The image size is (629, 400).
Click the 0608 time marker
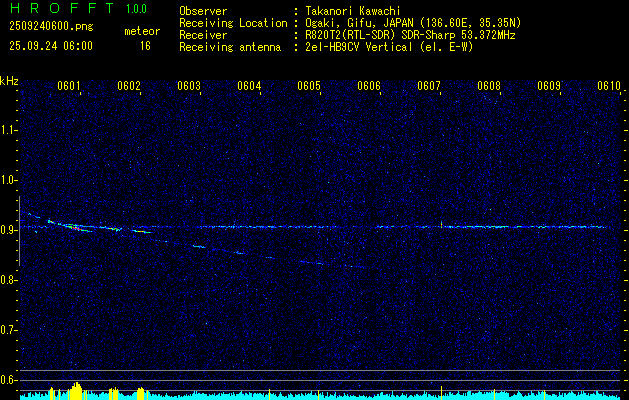click(x=489, y=86)
